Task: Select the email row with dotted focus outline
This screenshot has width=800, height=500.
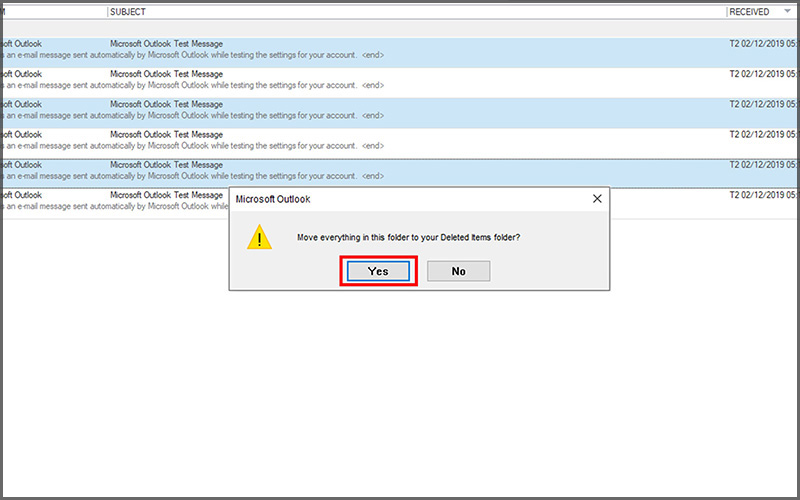Action: pyautogui.click(x=399, y=172)
